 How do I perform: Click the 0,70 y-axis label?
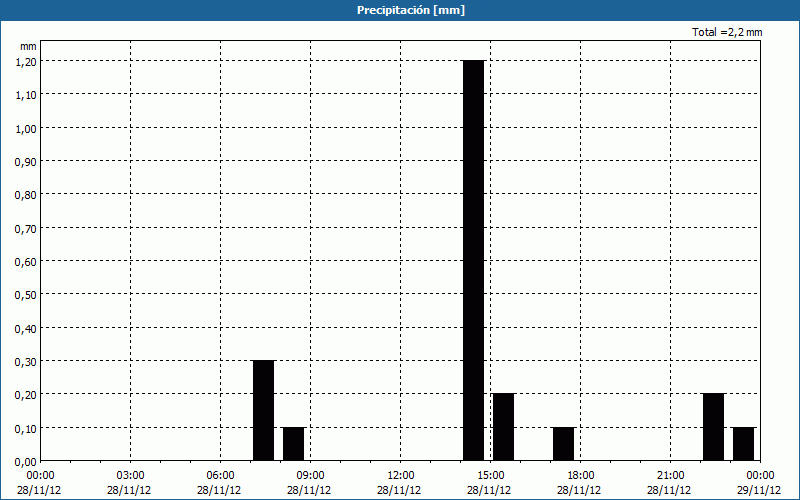26,228
